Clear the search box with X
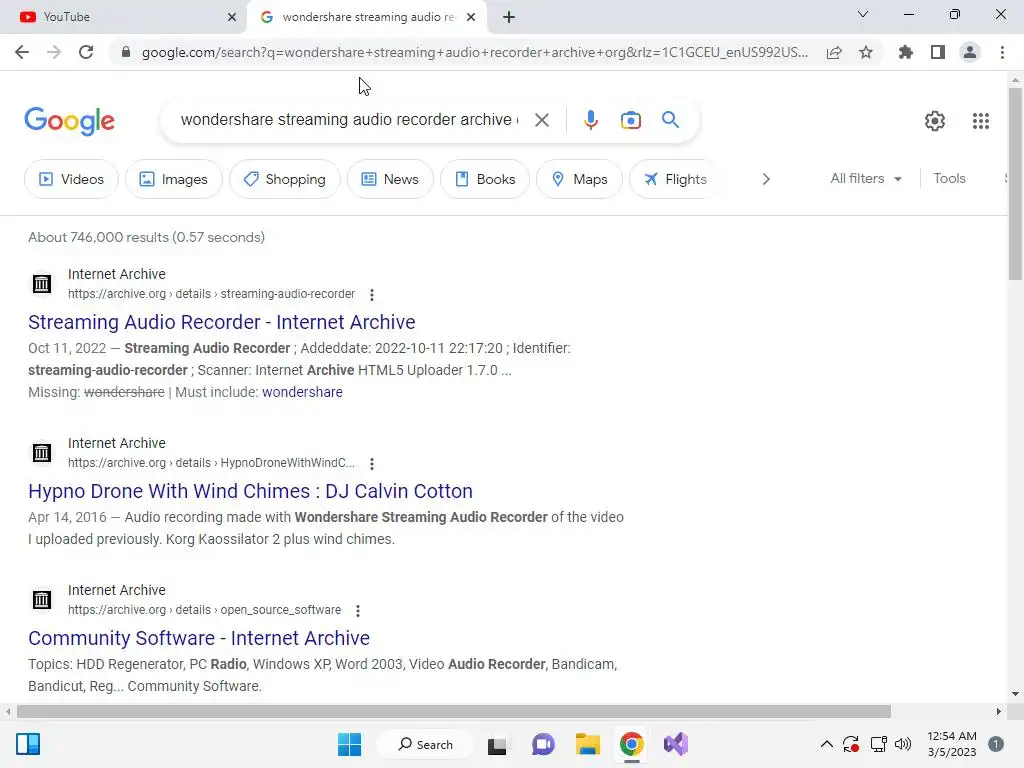The height and width of the screenshot is (768, 1024). click(x=541, y=120)
